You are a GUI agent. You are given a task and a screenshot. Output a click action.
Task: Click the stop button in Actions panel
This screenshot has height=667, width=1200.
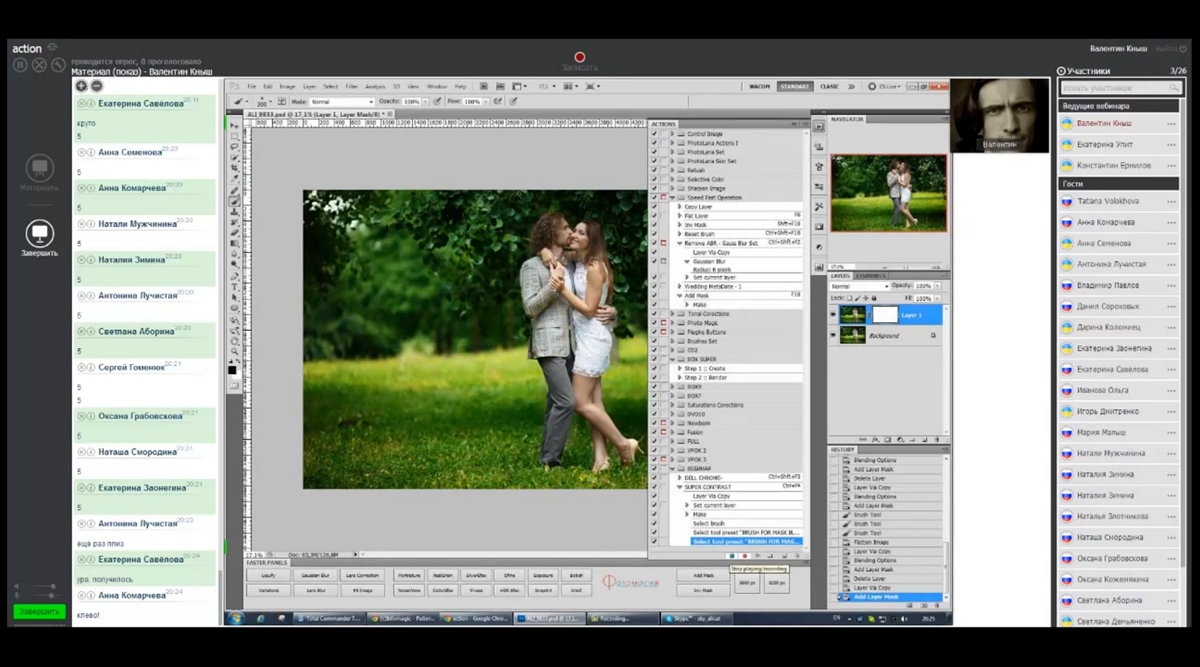tap(732, 556)
